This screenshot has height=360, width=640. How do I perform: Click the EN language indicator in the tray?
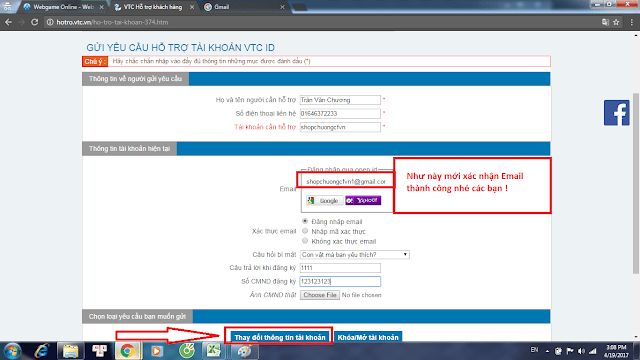pos(534,350)
